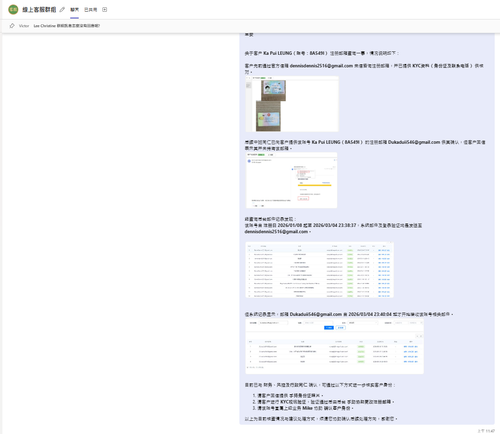500x434 pixels.
Task: Click the Dukaduii546@gmail.com above the filtered table
Action: 316,314
